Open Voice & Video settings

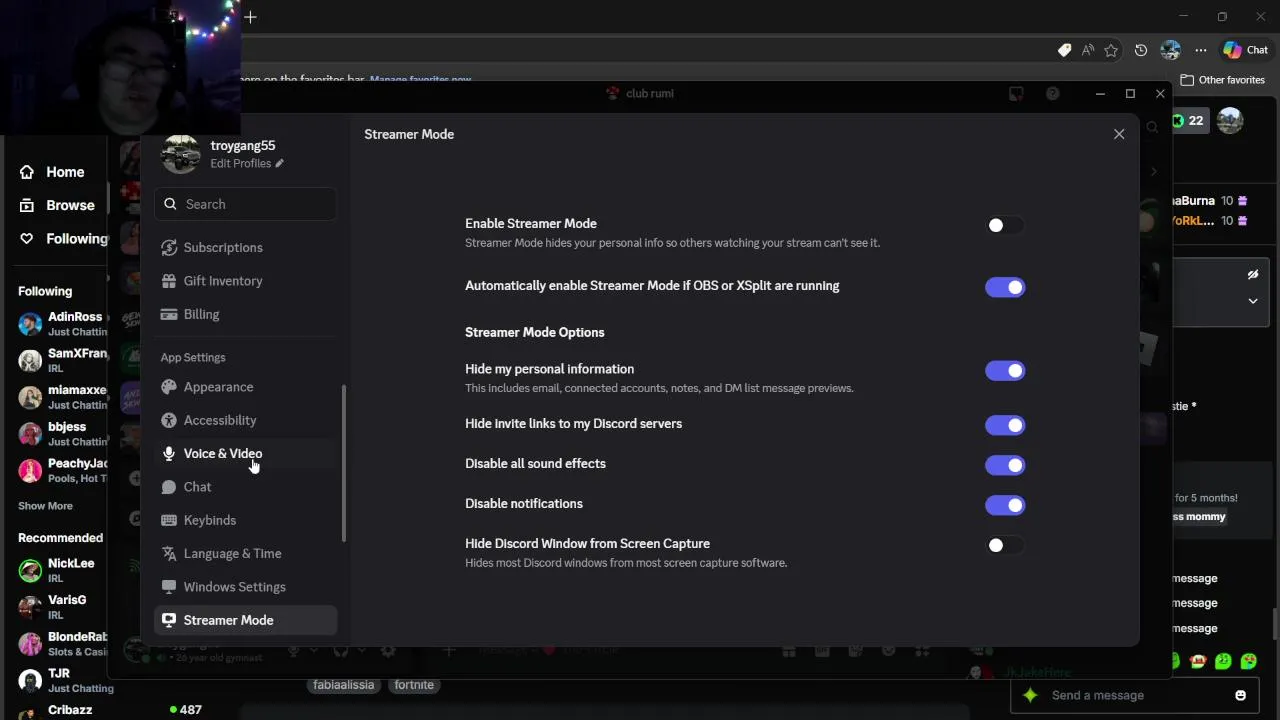point(246,453)
